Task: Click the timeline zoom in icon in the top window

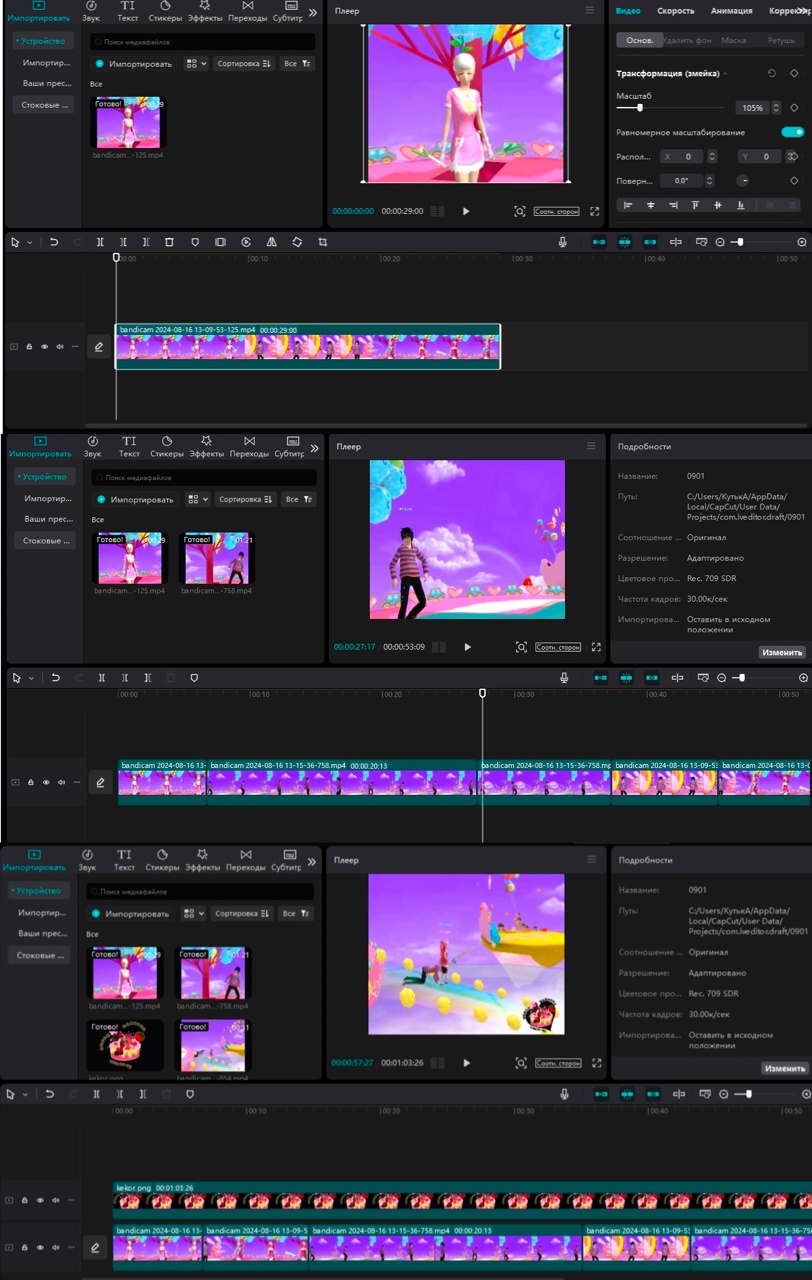Action: [802, 242]
